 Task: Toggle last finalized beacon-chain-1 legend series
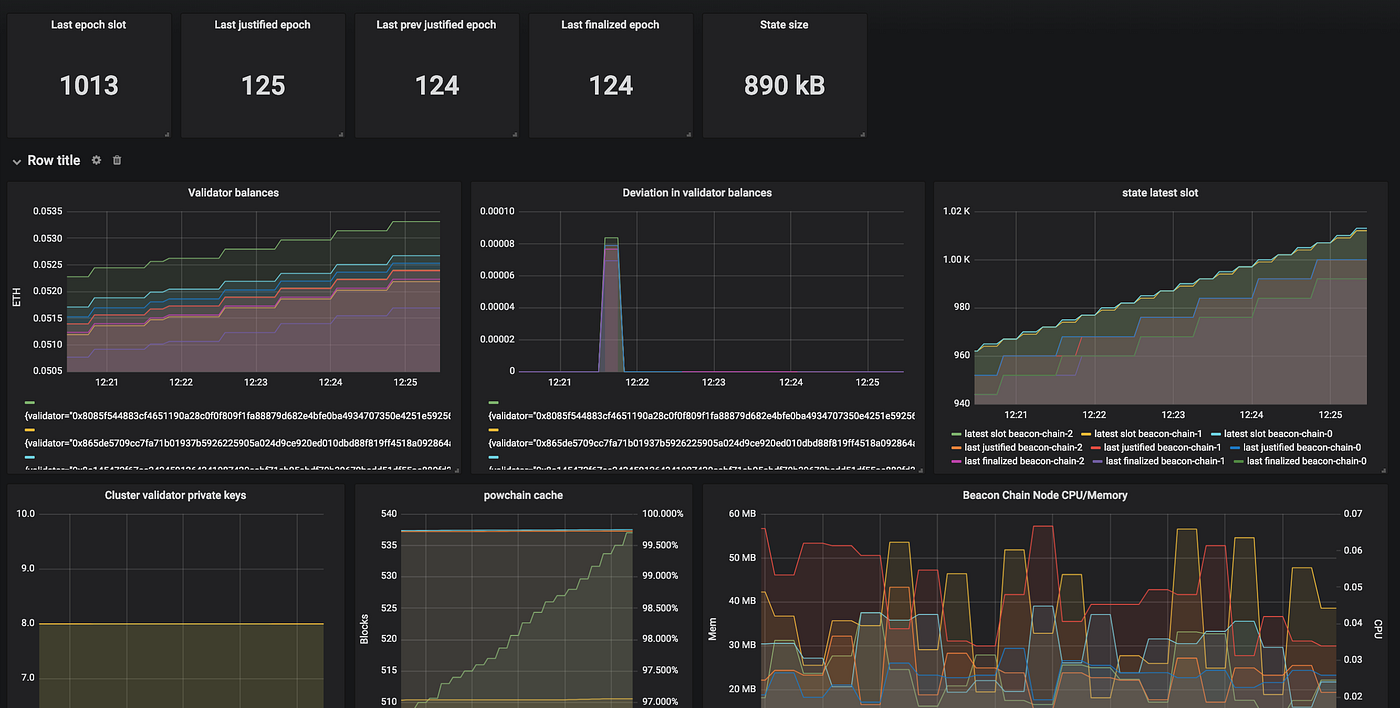click(1159, 461)
